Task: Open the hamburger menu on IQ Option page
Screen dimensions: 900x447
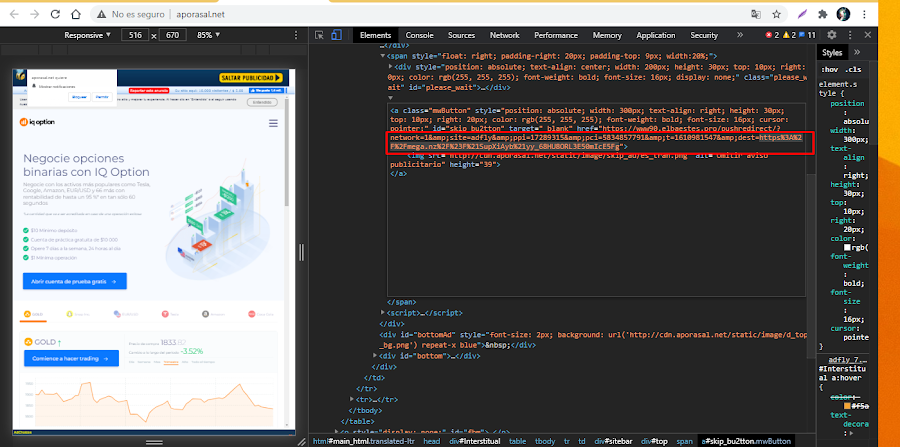Action: (x=273, y=123)
